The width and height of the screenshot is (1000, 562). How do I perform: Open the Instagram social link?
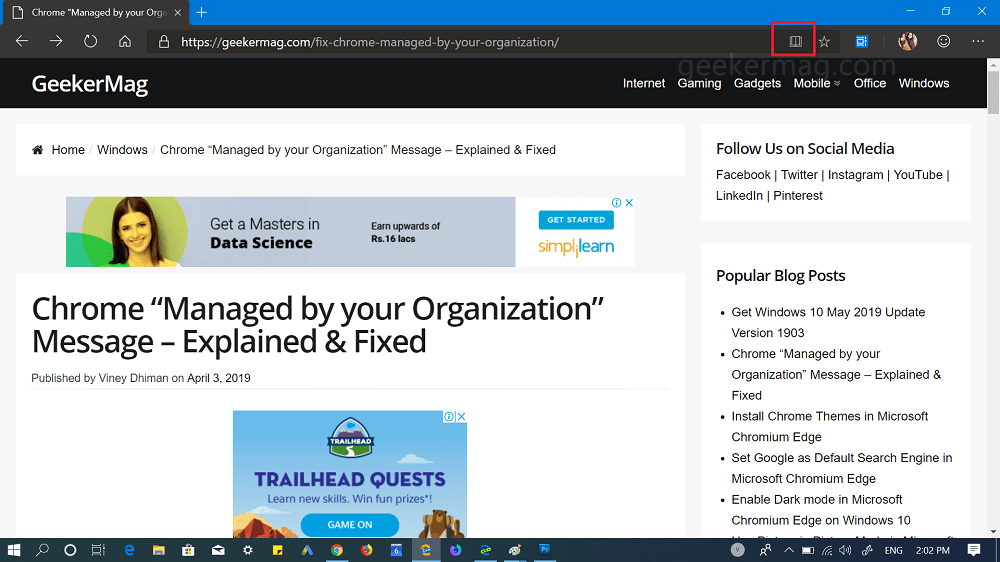pyautogui.click(x=855, y=175)
